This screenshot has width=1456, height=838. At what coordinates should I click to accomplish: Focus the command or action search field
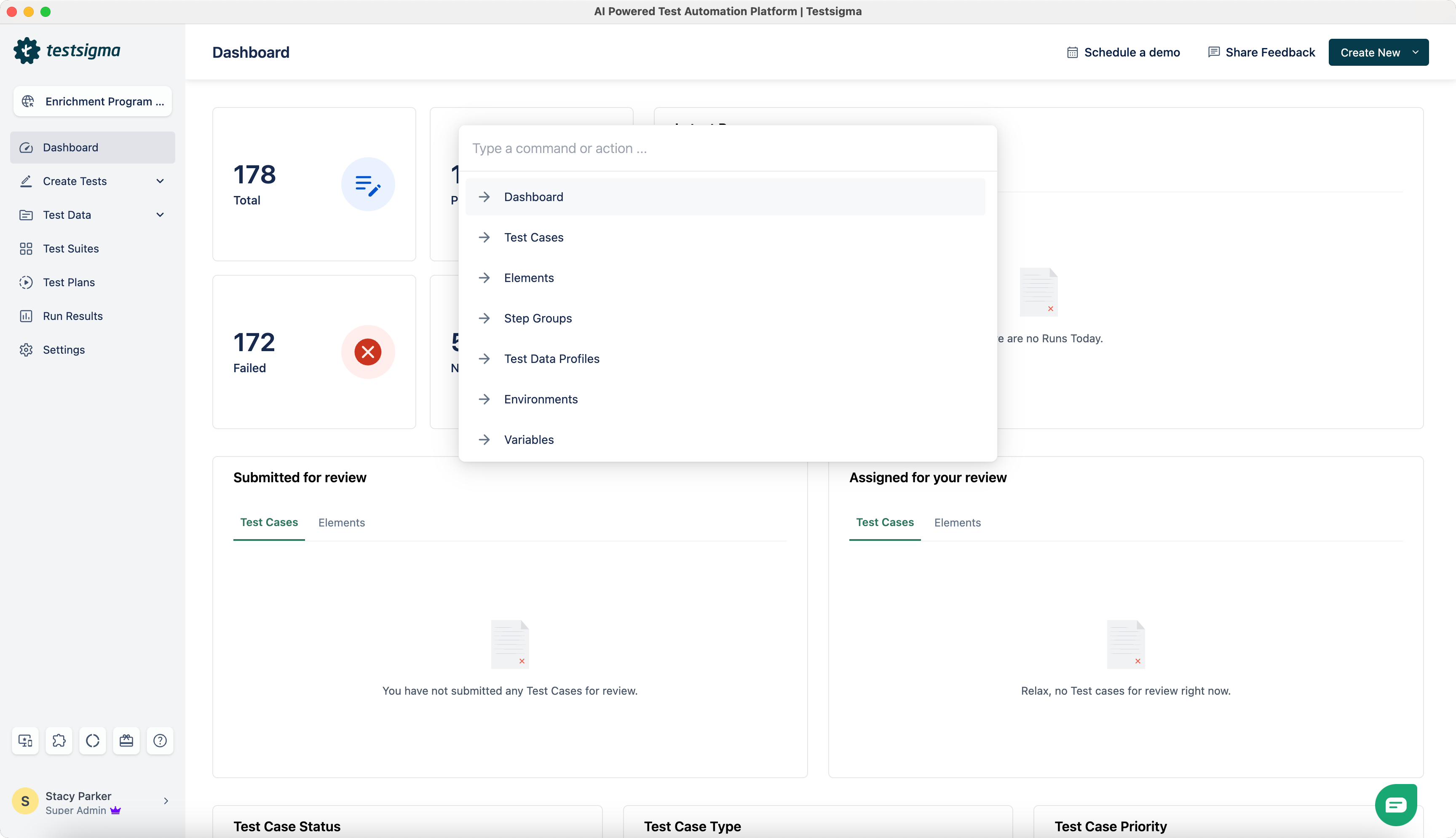click(x=727, y=148)
